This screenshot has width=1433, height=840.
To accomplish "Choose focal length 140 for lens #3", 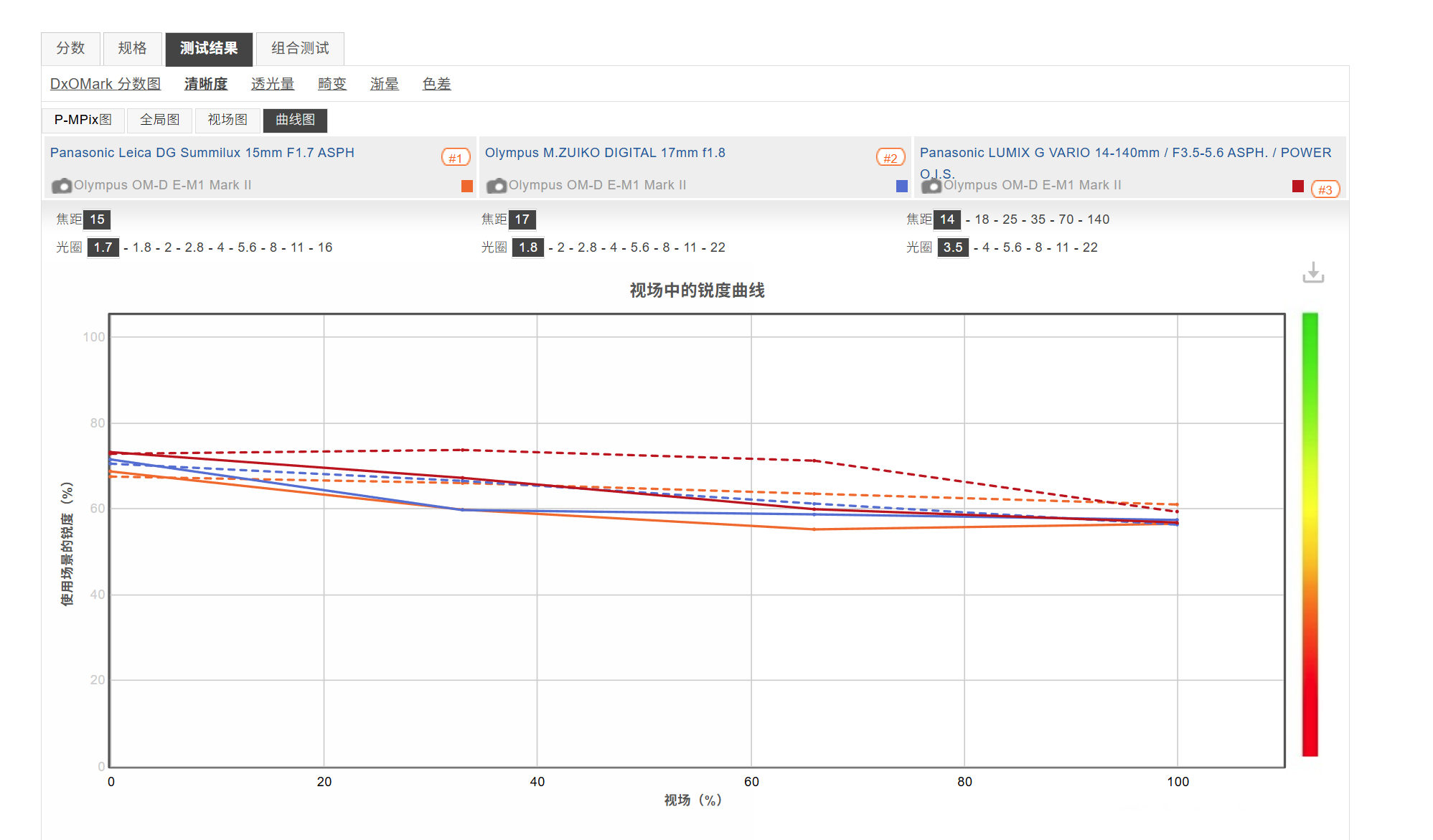I will (x=1099, y=220).
